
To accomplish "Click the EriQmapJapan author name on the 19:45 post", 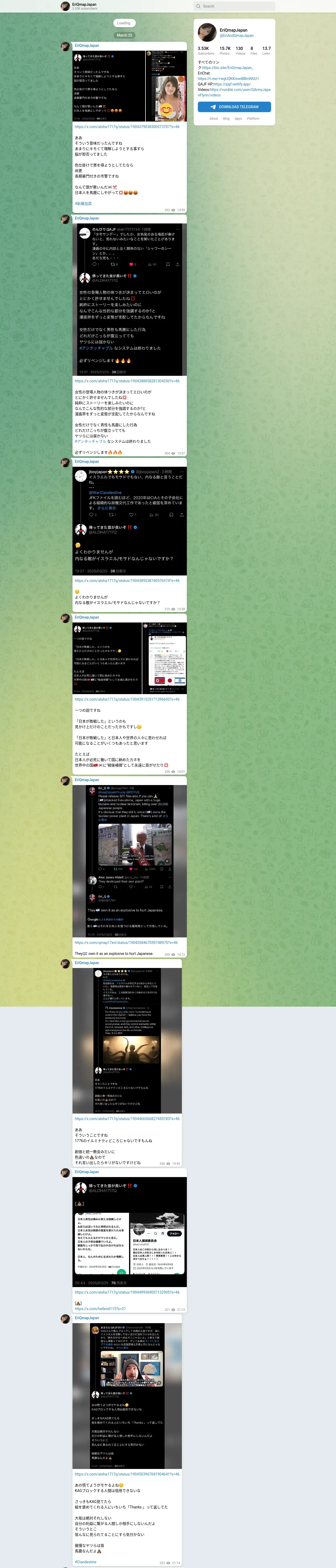I will tap(87, 963).
